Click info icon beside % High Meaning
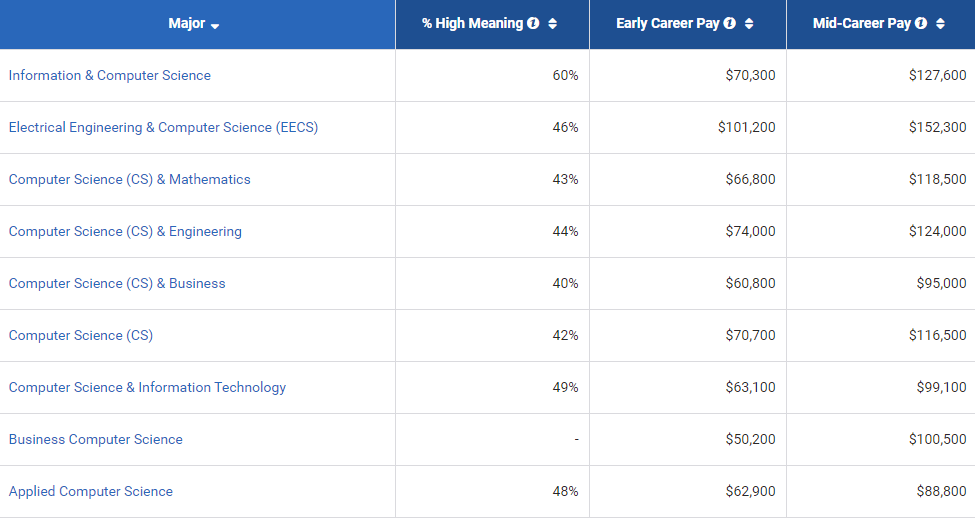 pos(533,24)
